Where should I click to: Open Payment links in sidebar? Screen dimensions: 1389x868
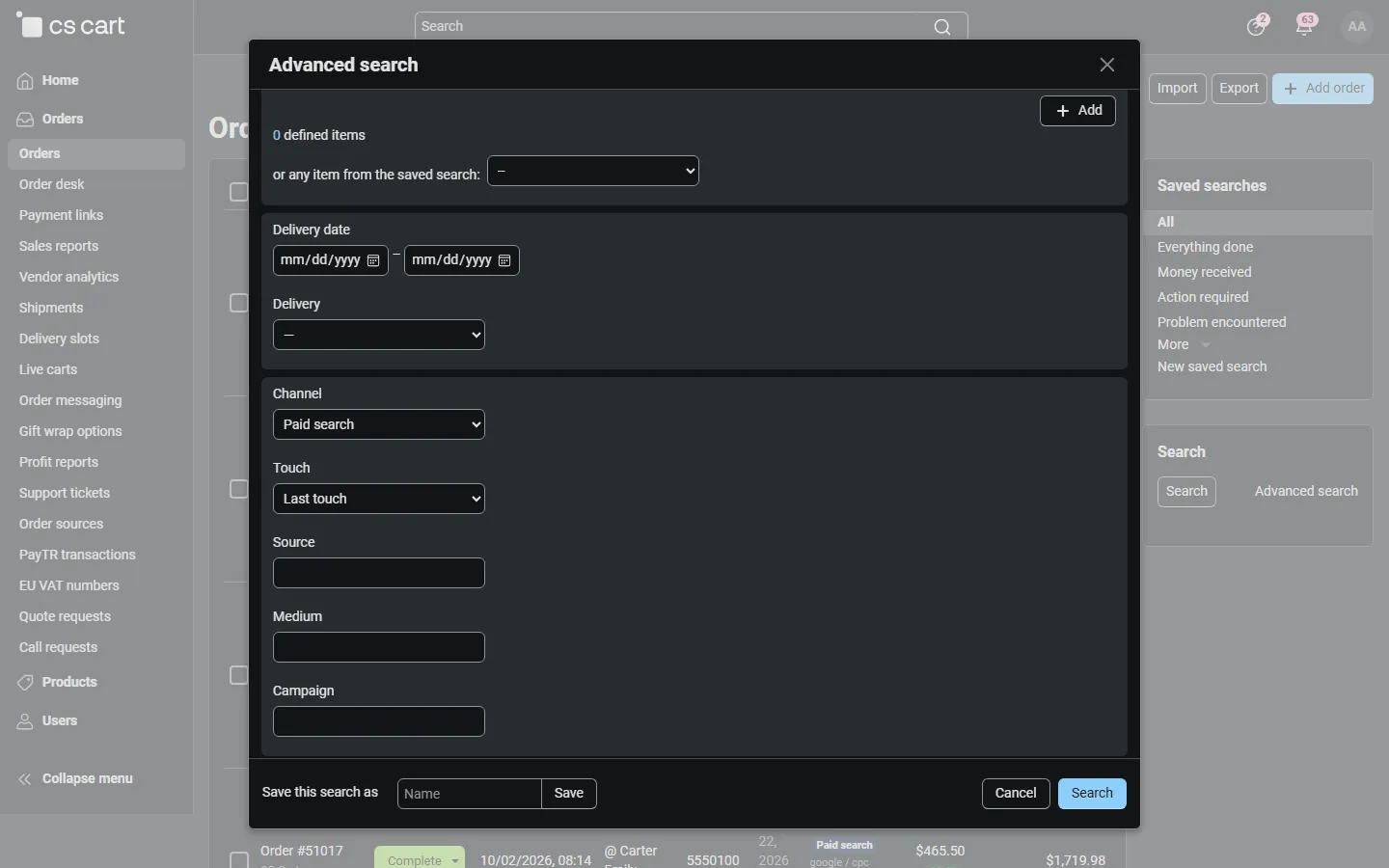61,215
